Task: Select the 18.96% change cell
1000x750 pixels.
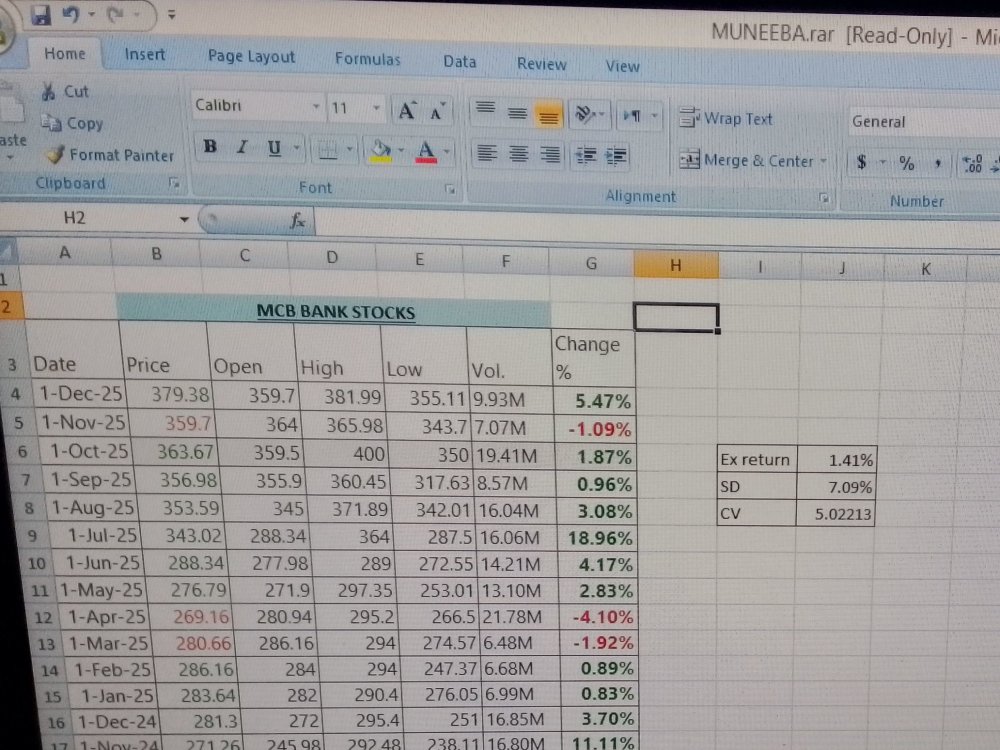Action: click(x=598, y=538)
